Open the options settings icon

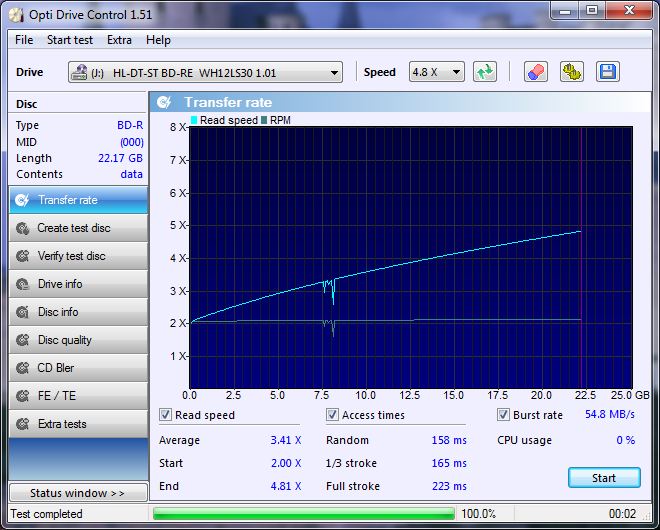(571, 72)
